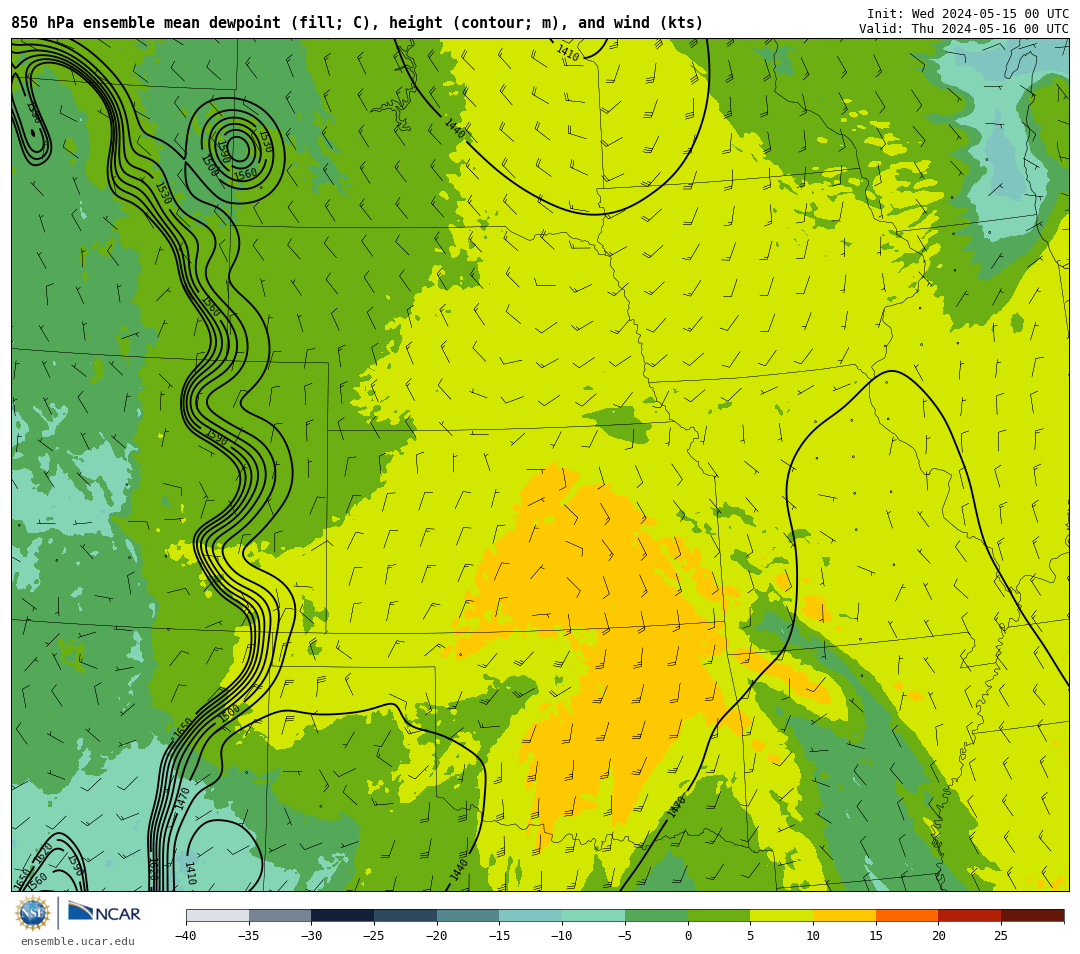This screenshot has width=1080, height=954.
Task: Click the Init: Wed 2024-05-15 00 UTC line
Action: [968, 14]
